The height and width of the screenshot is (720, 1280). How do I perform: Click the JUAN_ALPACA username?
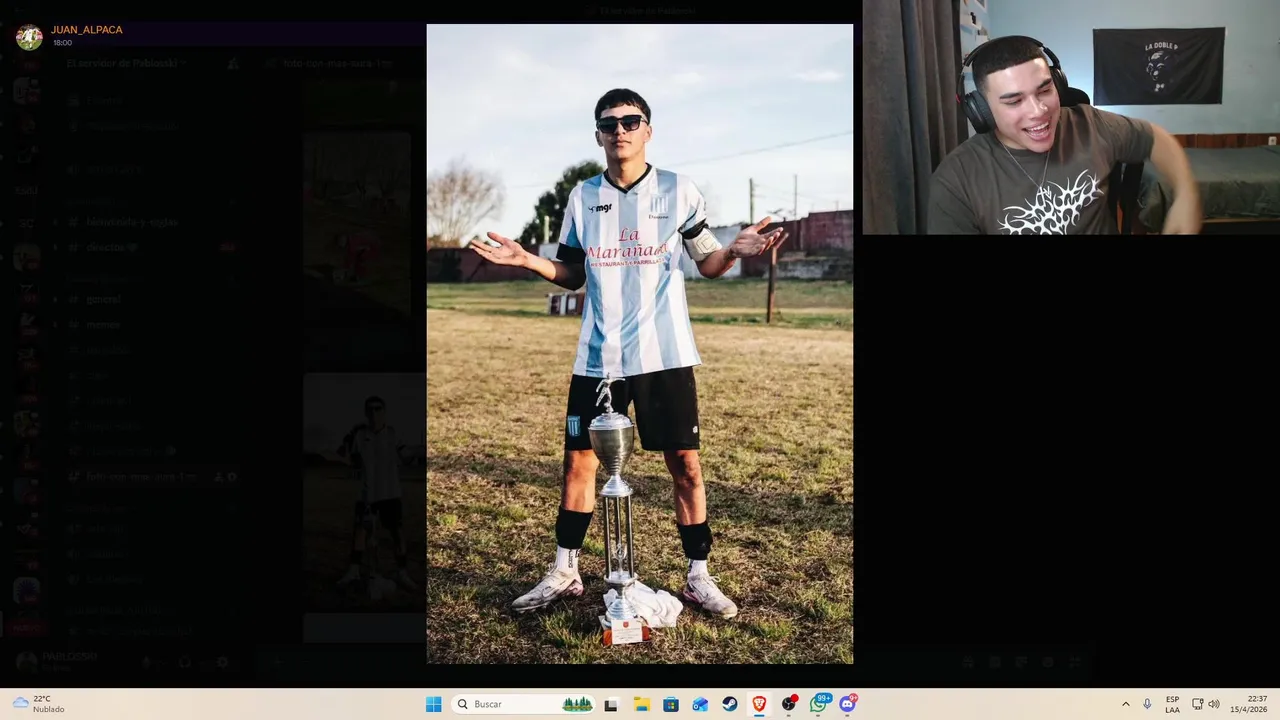(87, 30)
